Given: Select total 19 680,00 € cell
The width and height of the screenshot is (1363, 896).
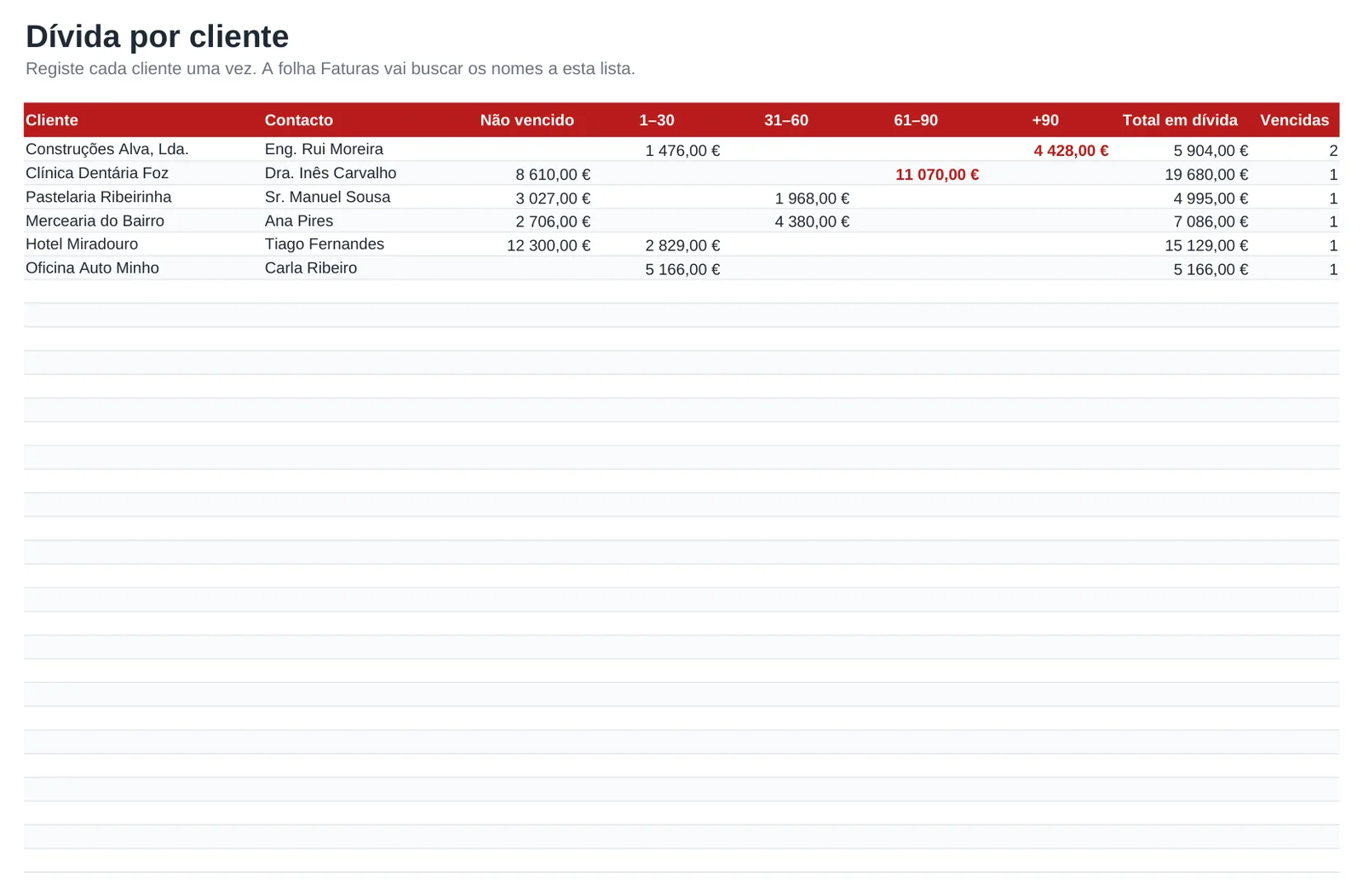Looking at the screenshot, I should click(1206, 175).
